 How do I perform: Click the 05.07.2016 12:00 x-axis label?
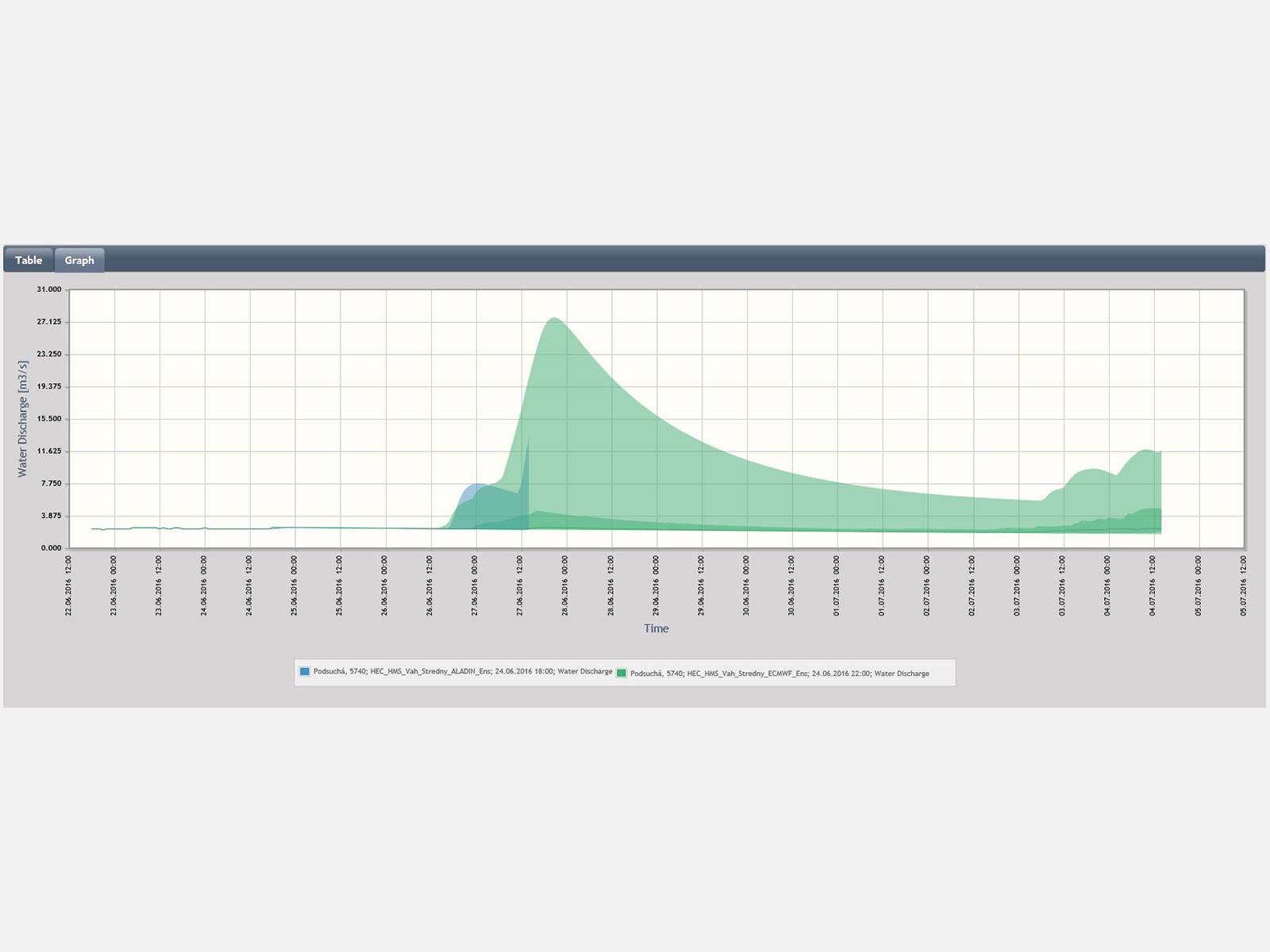[x=1245, y=585]
